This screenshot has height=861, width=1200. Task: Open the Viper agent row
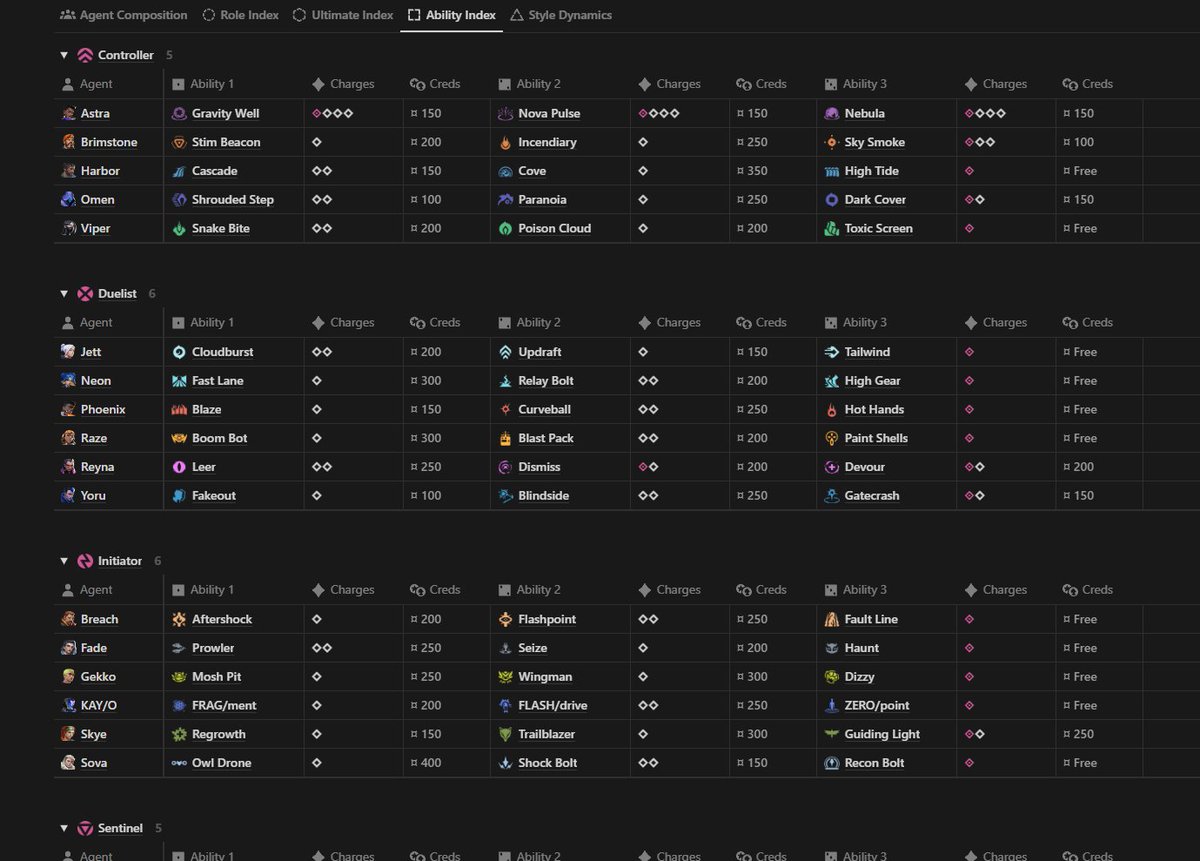[x=95, y=228]
